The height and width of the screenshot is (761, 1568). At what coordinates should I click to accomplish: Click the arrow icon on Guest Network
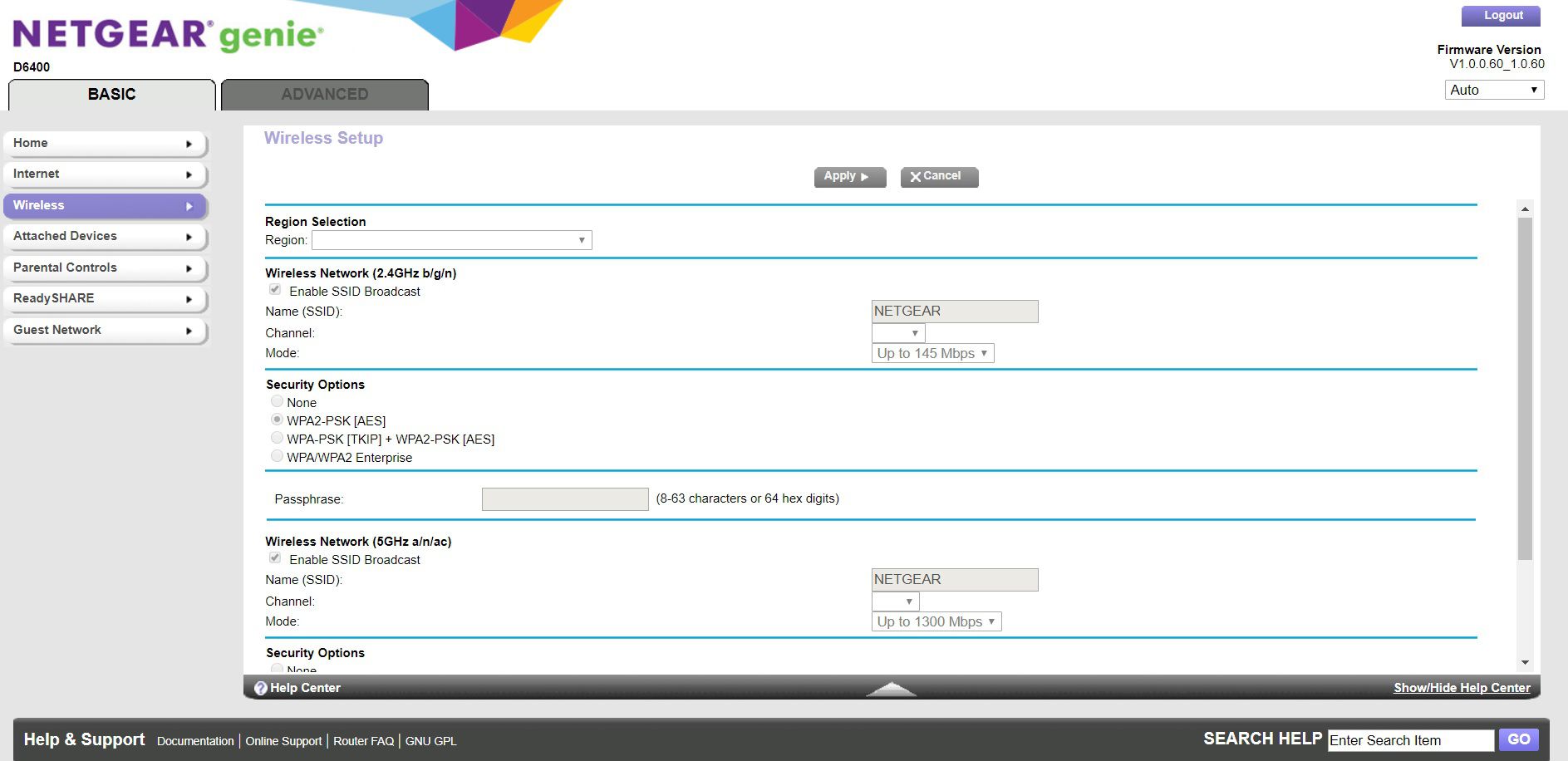point(189,331)
